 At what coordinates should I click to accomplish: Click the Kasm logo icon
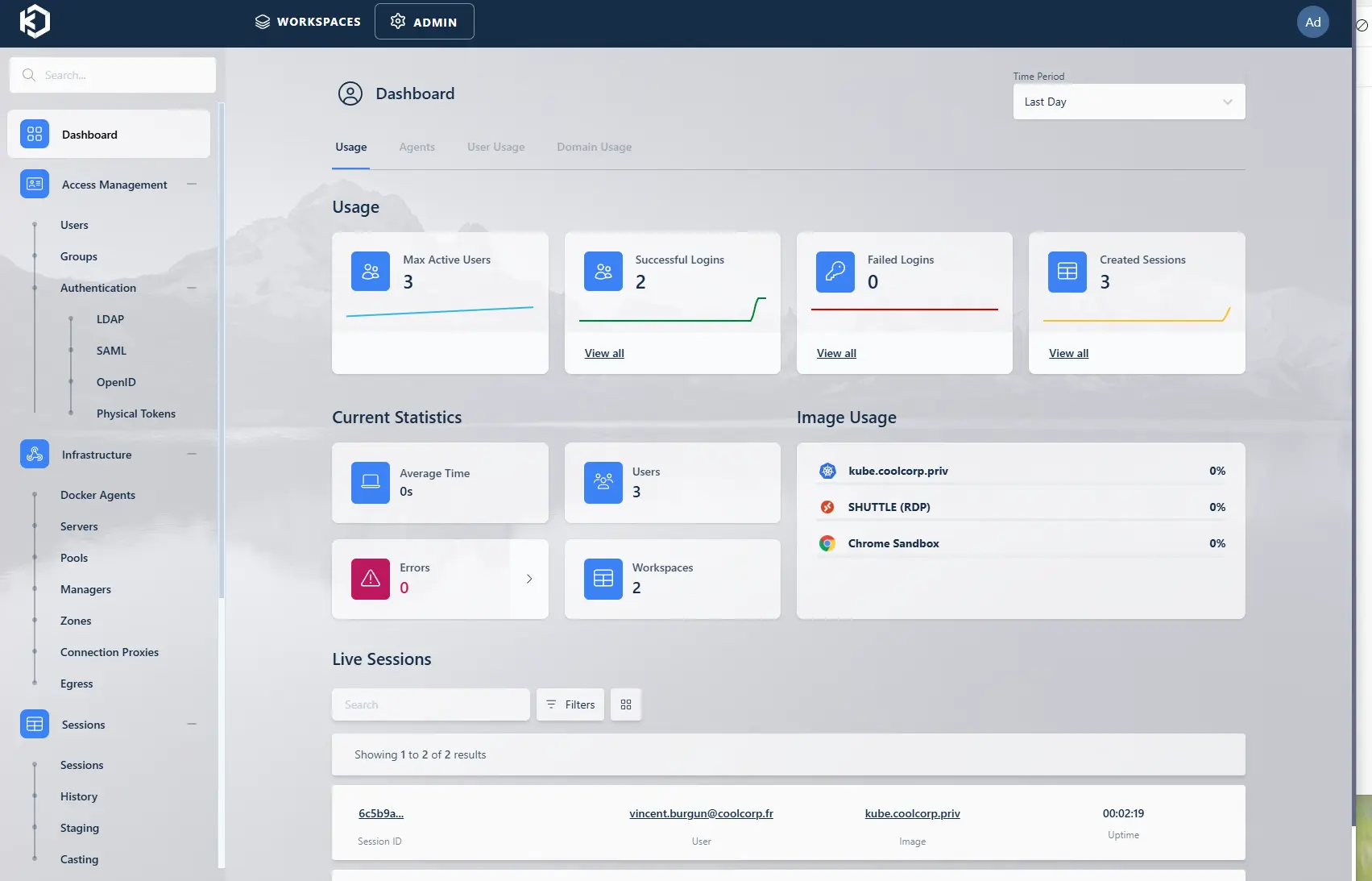click(35, 22)
